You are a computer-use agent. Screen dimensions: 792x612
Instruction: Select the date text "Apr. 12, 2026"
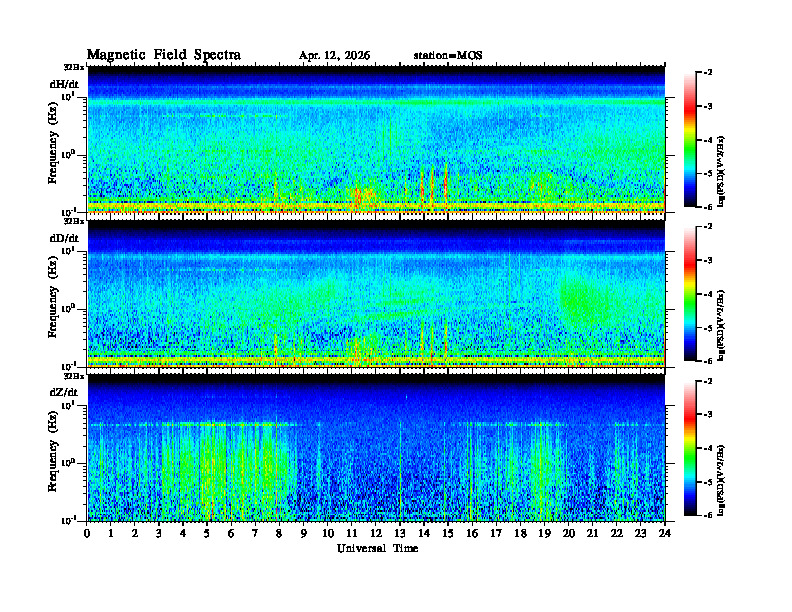[334, 56]
